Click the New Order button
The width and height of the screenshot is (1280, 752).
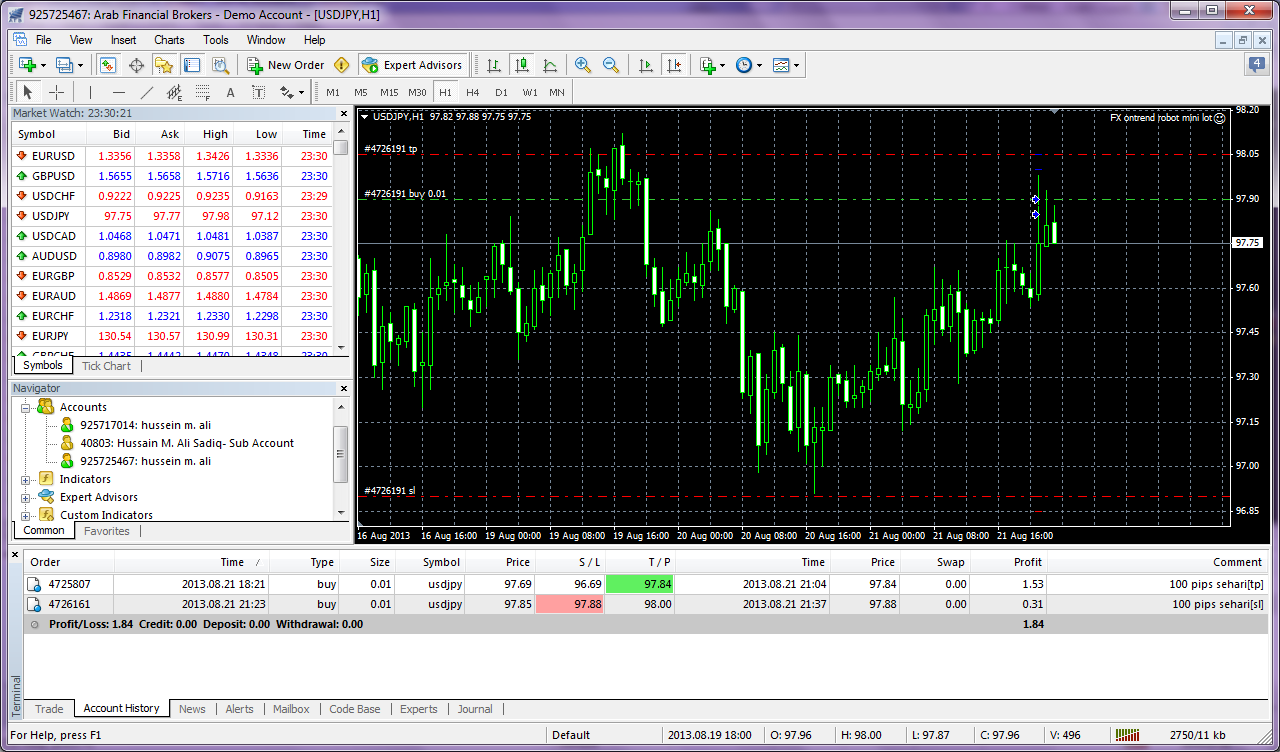(x=285, y=65)
